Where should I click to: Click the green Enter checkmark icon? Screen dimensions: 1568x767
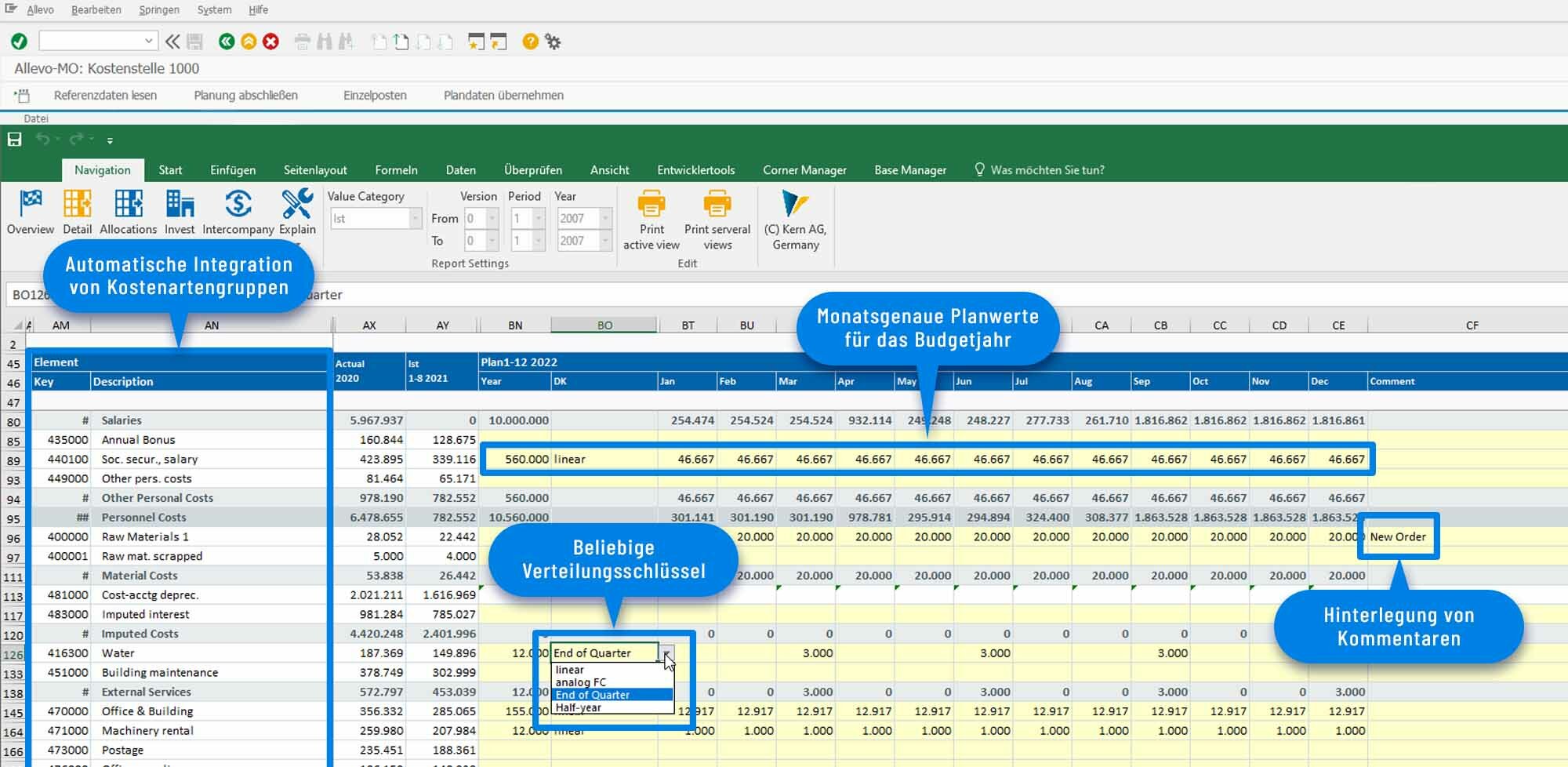point(19,42)
